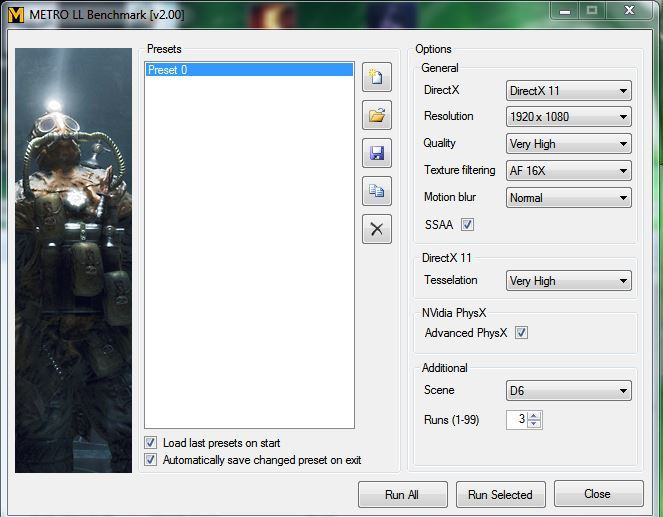Image resolution: width=663 pixels, height=517 pixels.
Task: Create a new preset with the new-file icon
Action: click(x=377, y=77)
